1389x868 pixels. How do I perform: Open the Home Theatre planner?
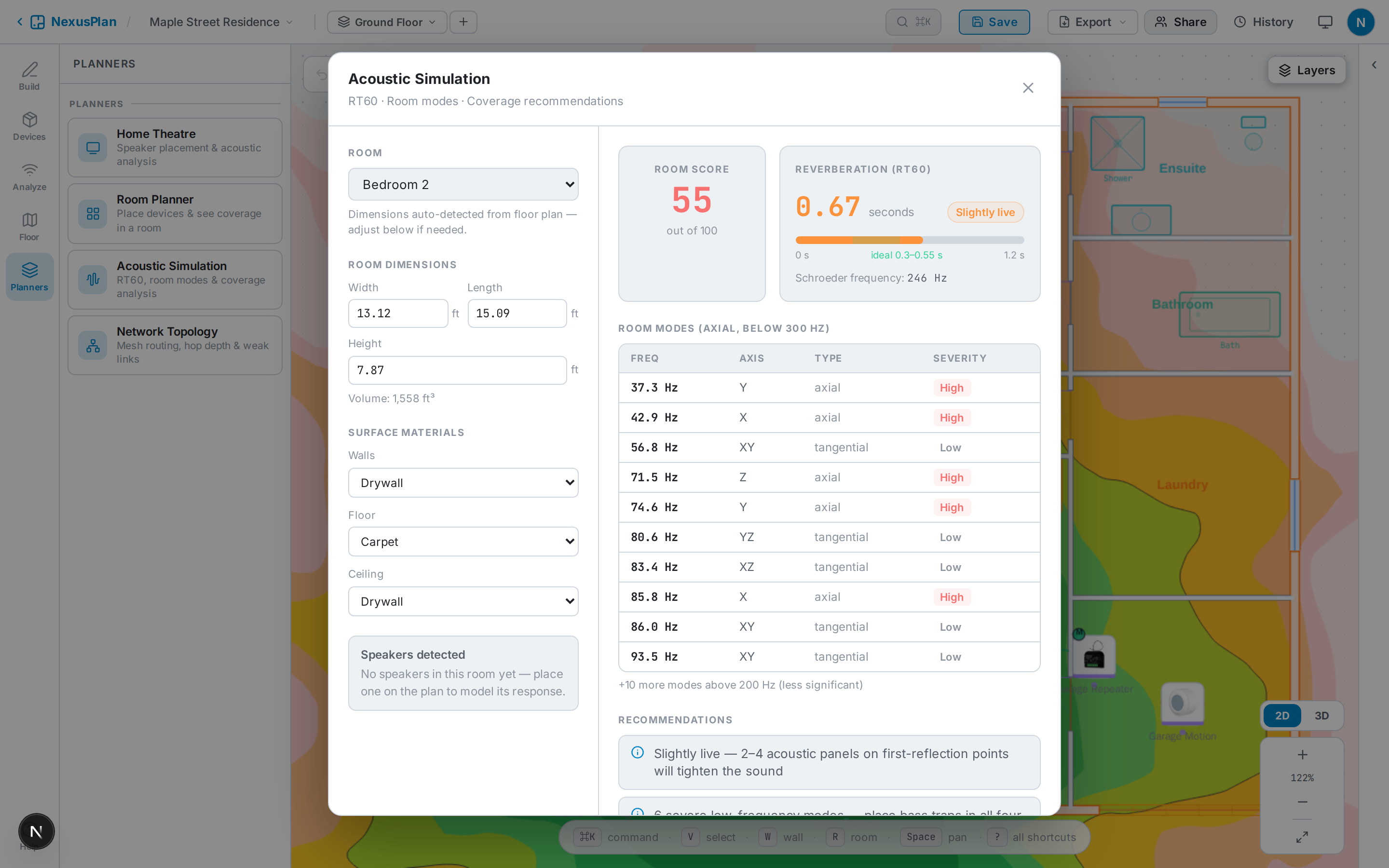coord(175,148)
